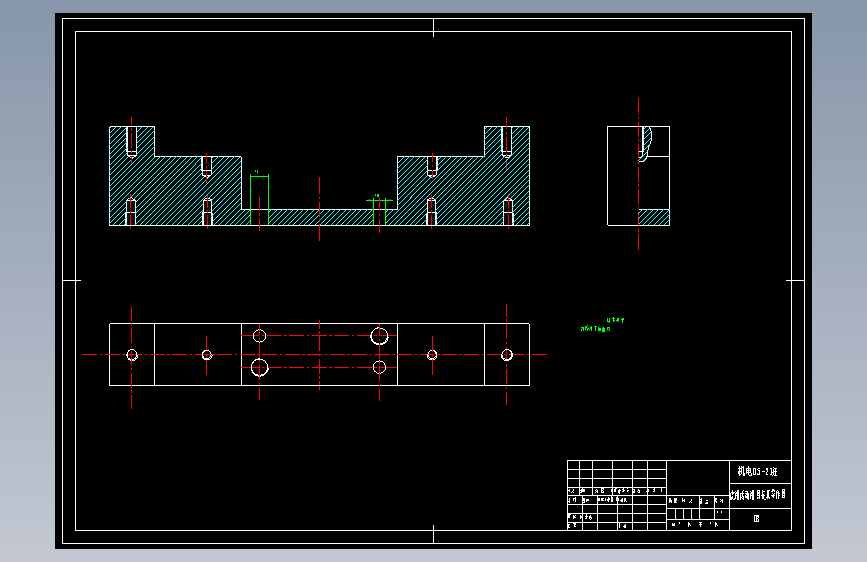Pick the large upper-right circle in plan center section
This screenshot has width=867, height=562.
point(379,336)
